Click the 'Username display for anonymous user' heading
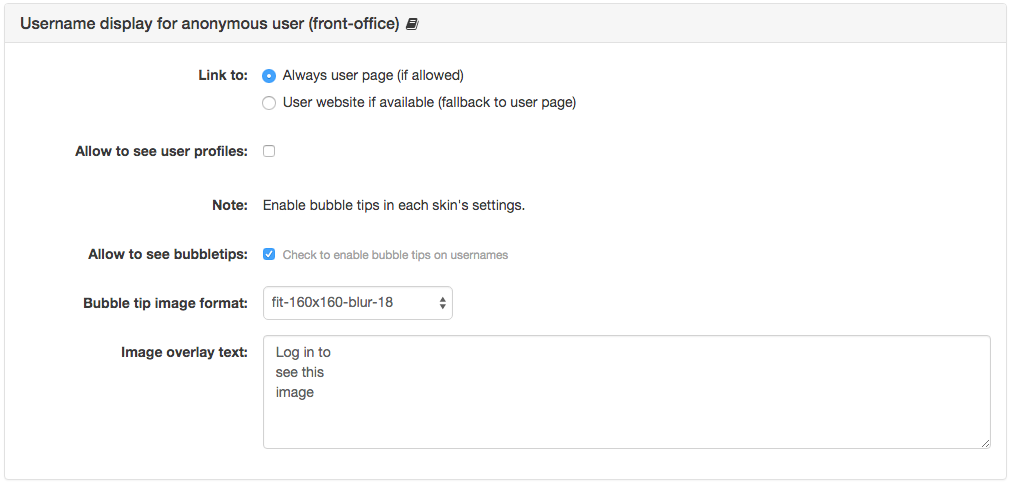The width and height of the screenshot is (1012, 485). (210, 25)
